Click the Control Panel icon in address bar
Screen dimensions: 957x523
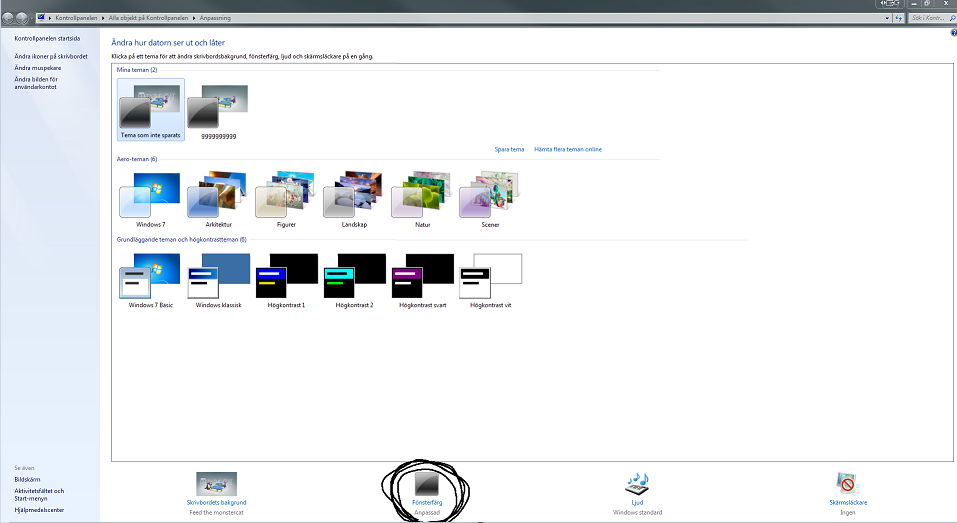41,18
